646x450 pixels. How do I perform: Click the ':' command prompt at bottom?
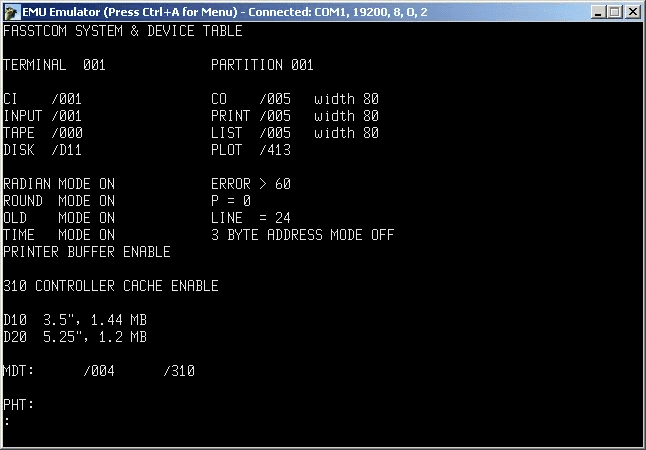point(7,422)
